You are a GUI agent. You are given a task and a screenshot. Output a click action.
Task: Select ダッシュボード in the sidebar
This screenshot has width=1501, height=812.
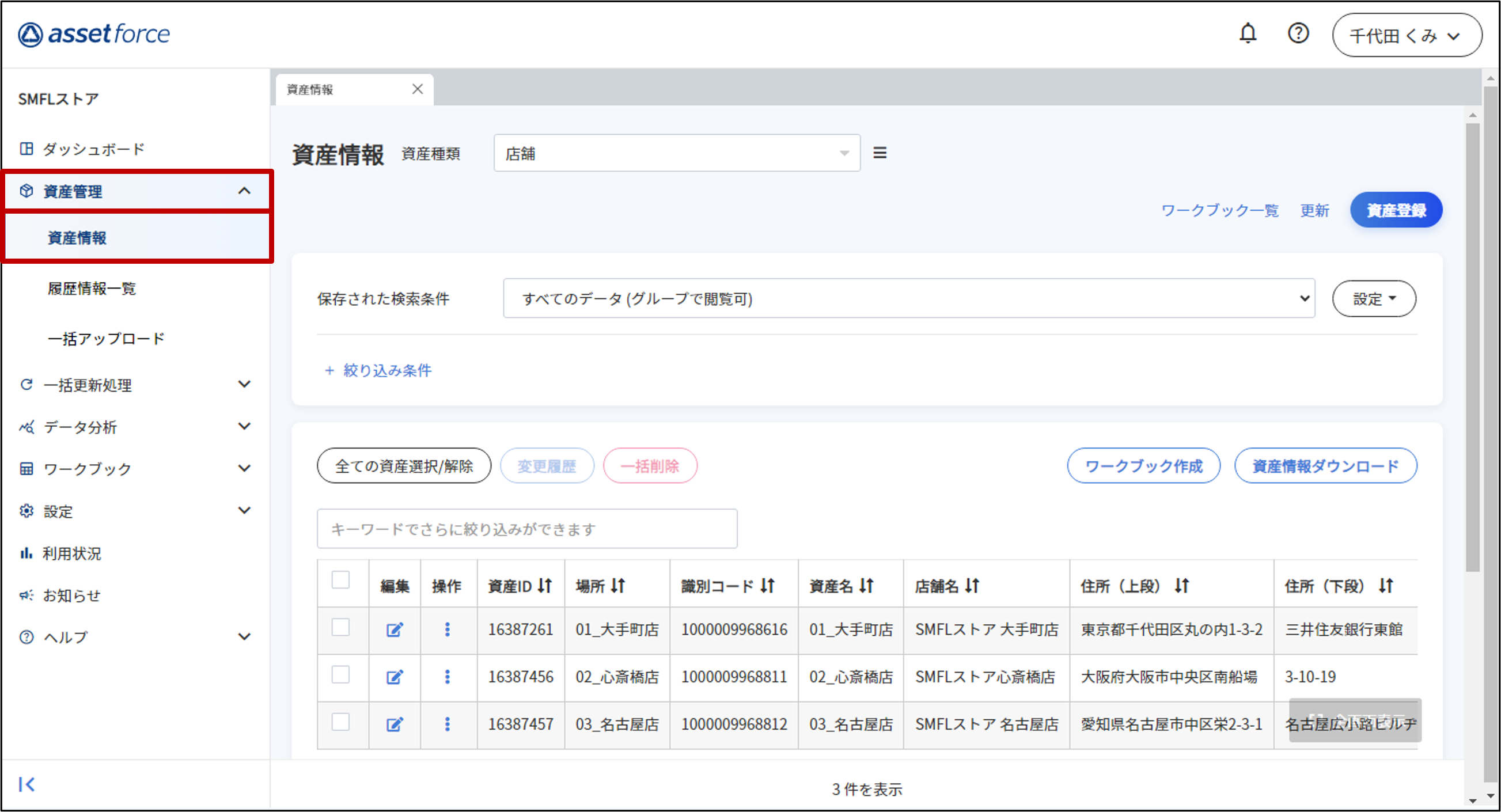point(93,149)
